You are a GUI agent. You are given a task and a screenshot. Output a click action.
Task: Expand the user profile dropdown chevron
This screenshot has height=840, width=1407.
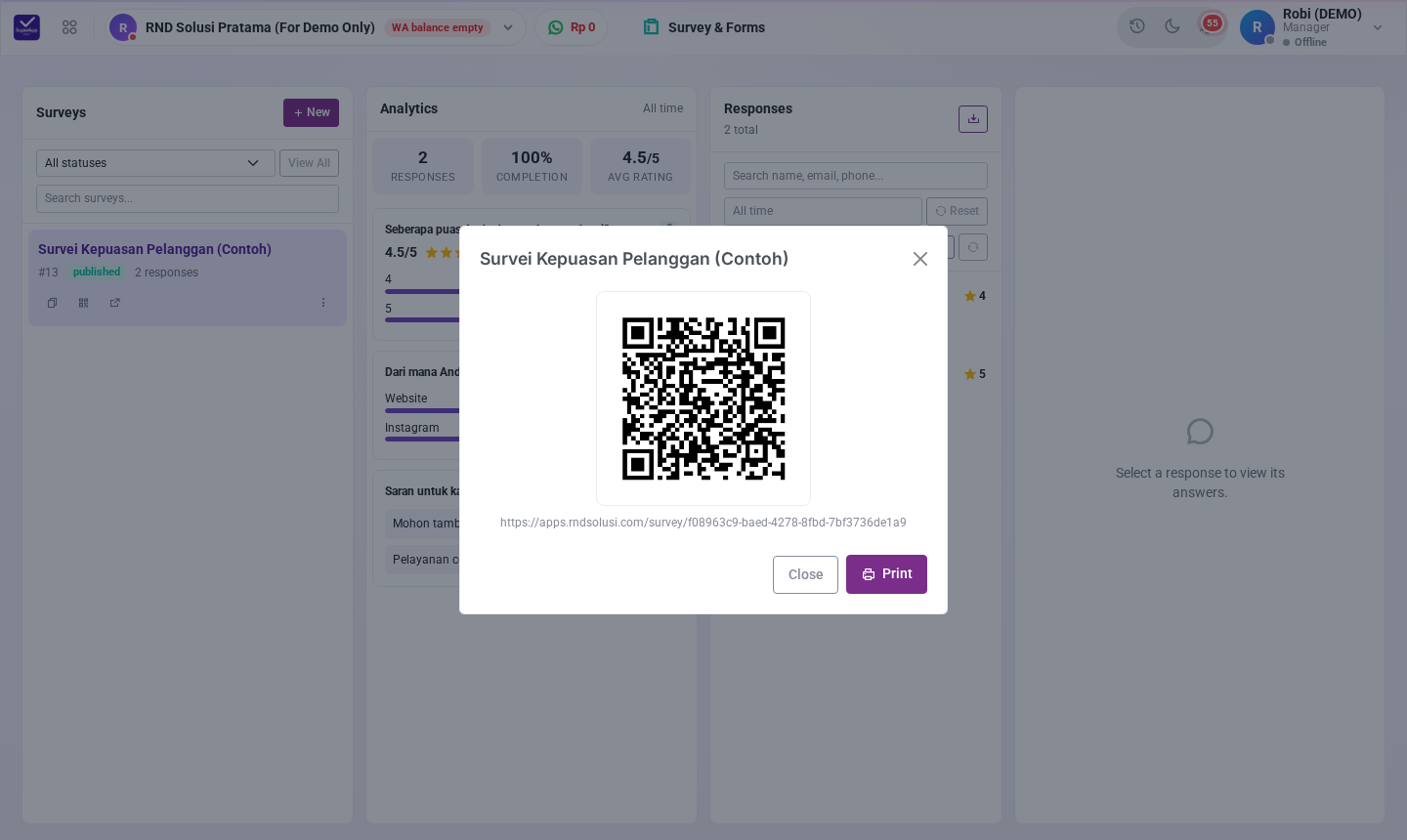point(1378,27)
